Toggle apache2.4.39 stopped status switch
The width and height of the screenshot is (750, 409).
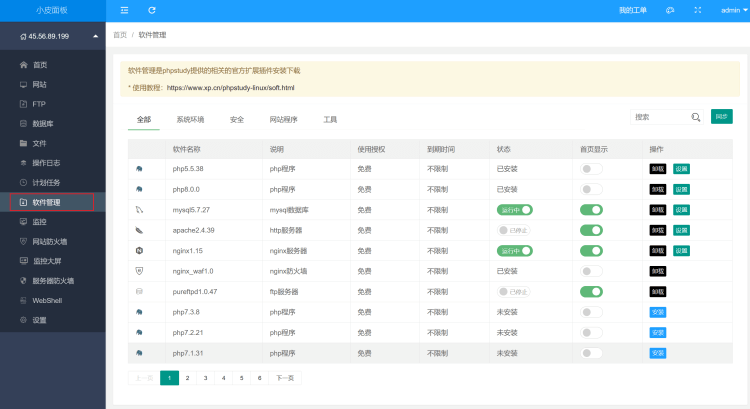[x=514, y=230]
